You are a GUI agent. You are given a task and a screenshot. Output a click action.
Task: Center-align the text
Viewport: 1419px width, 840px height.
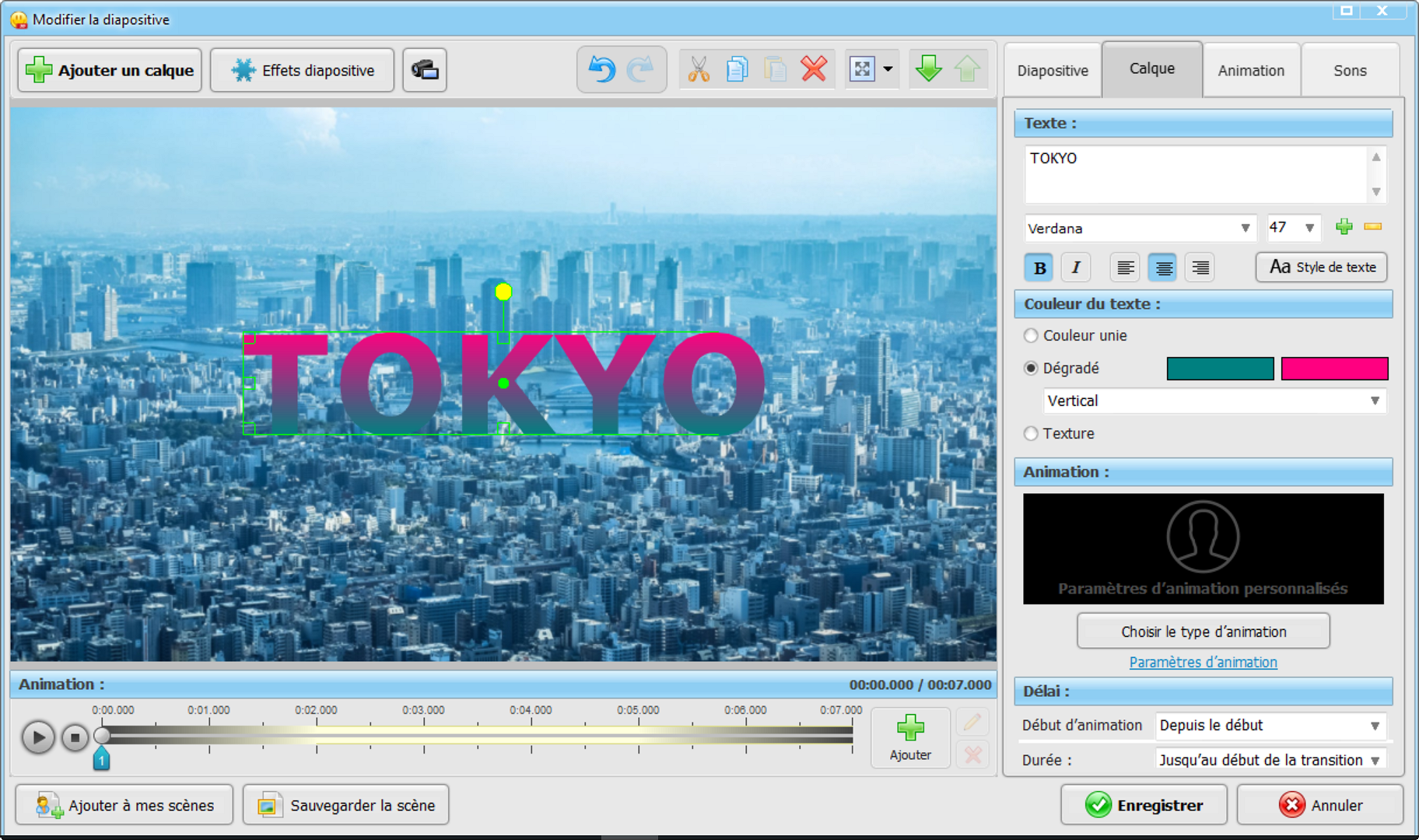(1163, 268)
